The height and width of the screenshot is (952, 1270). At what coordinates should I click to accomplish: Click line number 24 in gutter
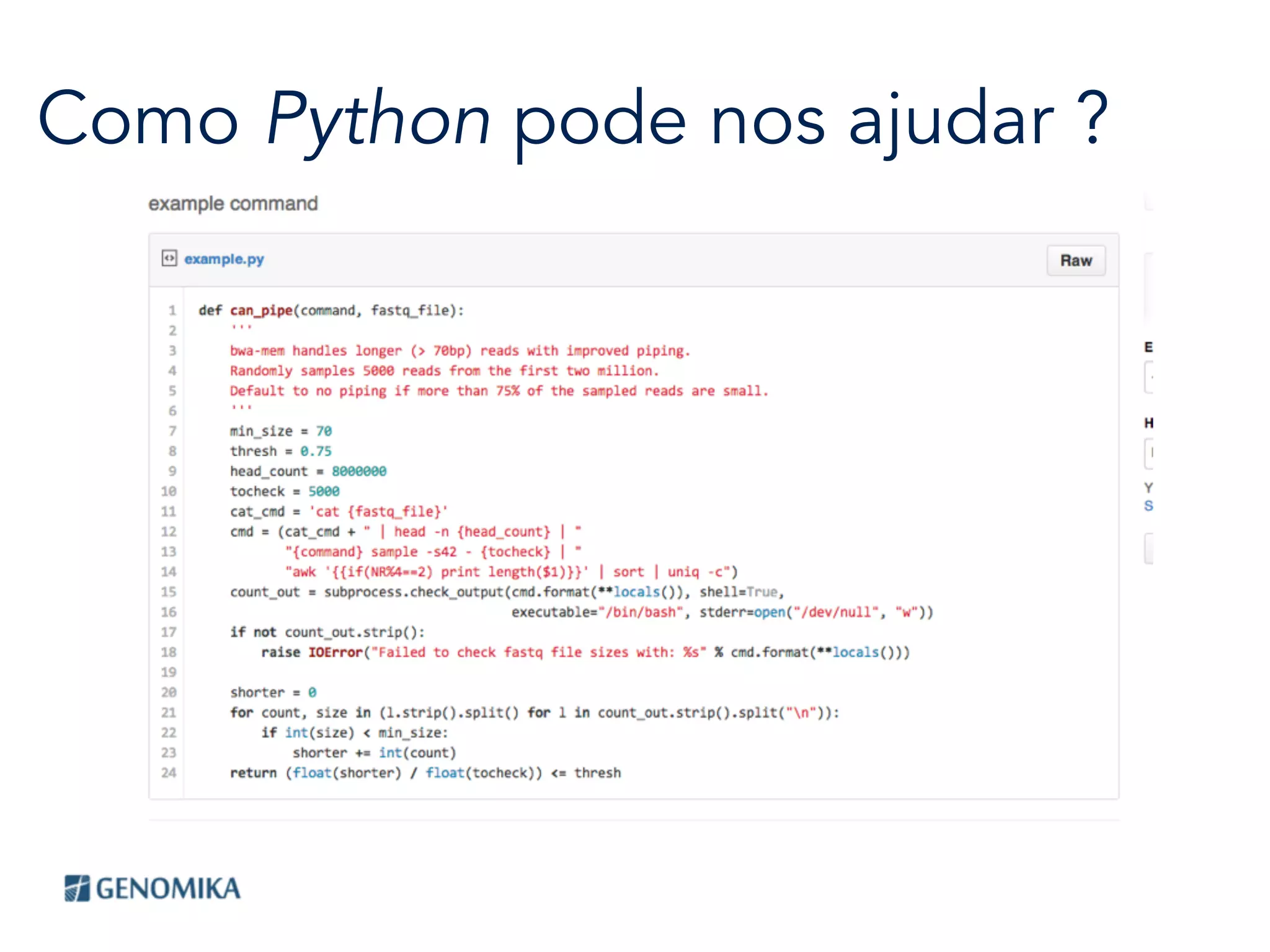click(x=169, y=772)
